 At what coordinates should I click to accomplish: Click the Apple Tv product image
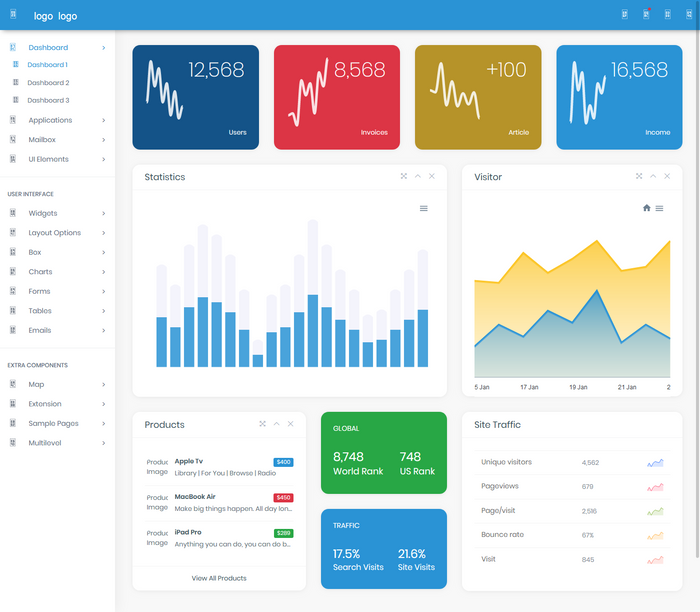(157, 467)
